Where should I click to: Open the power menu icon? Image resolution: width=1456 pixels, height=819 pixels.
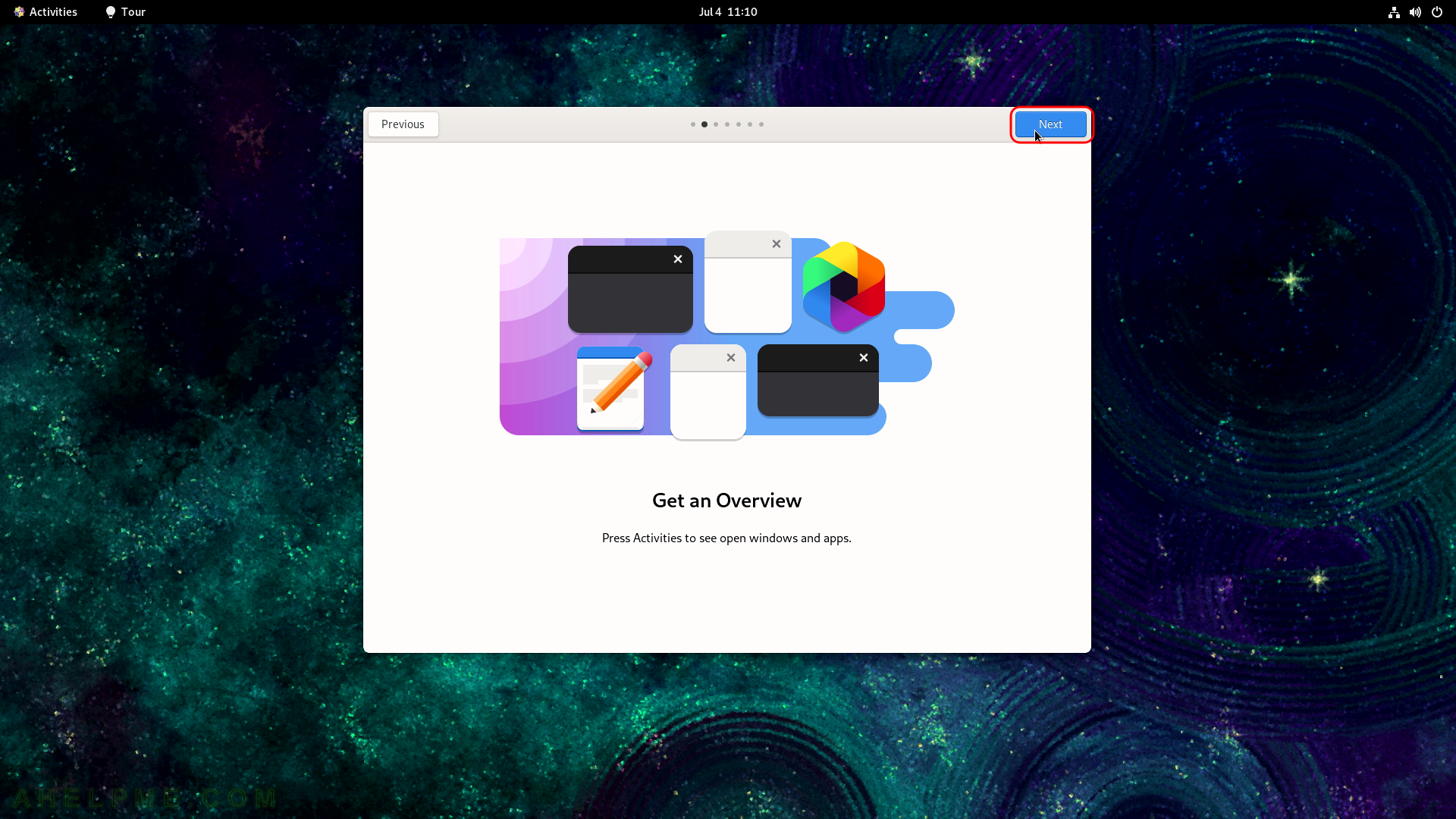[x=1436, y=12]
